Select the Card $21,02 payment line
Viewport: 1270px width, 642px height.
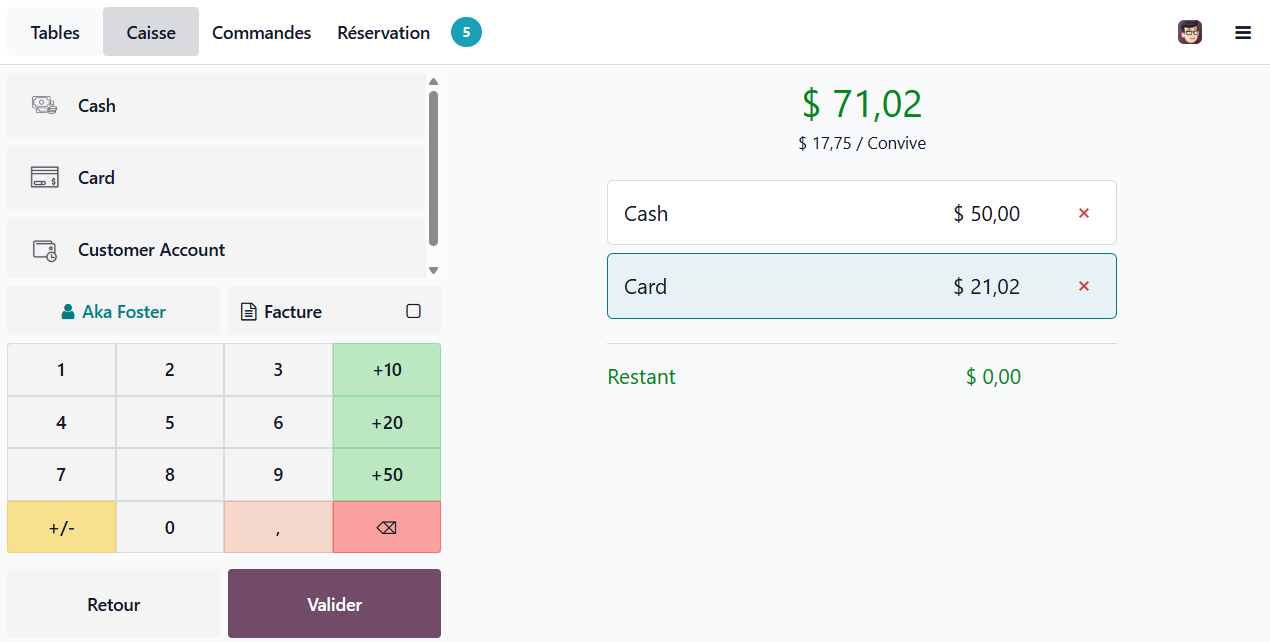coord(862,286)
